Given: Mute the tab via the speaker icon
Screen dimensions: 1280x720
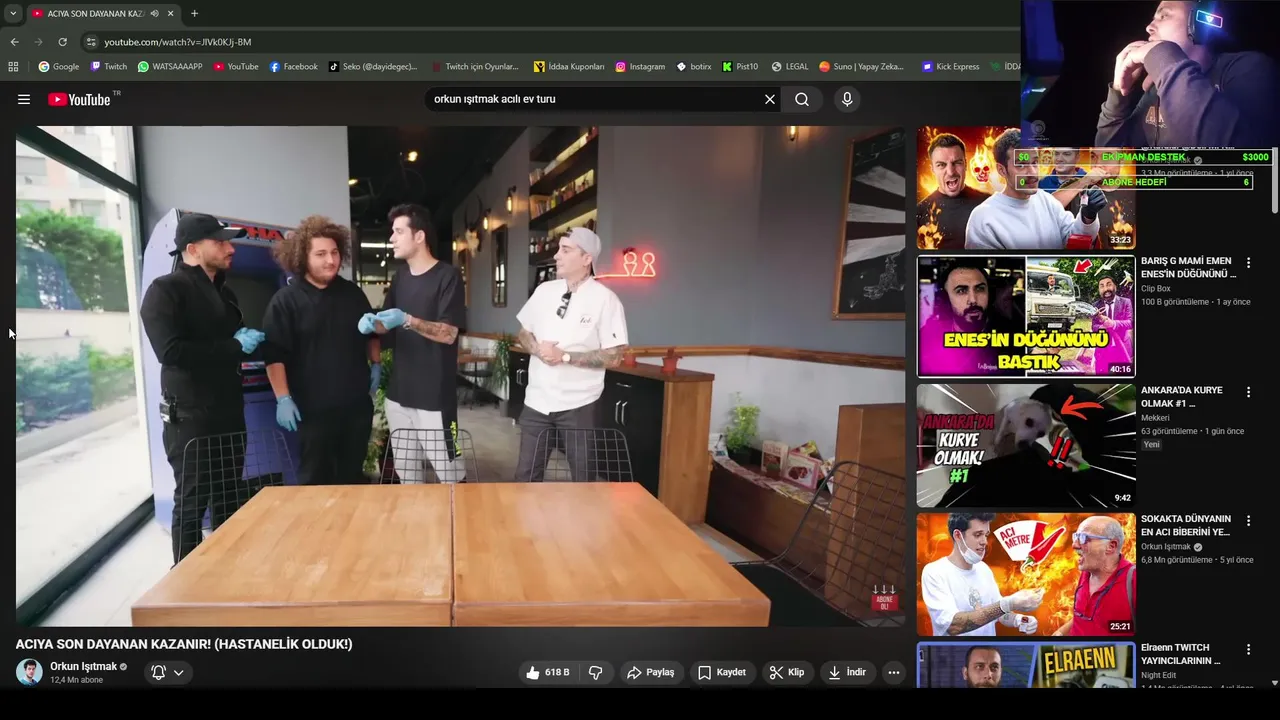Looking at the screenshot, I should pyautogui.click(x=154, y=13).
